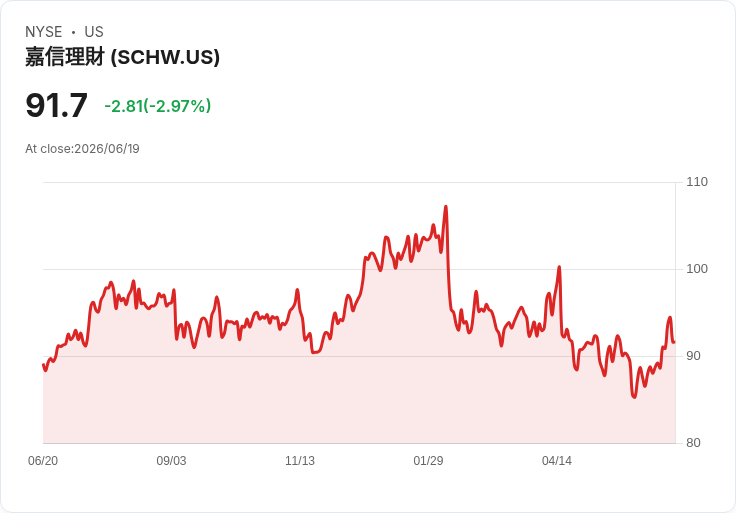Select the 06/20 date axis label
The image size is (736, 513).
coord(43,460)
